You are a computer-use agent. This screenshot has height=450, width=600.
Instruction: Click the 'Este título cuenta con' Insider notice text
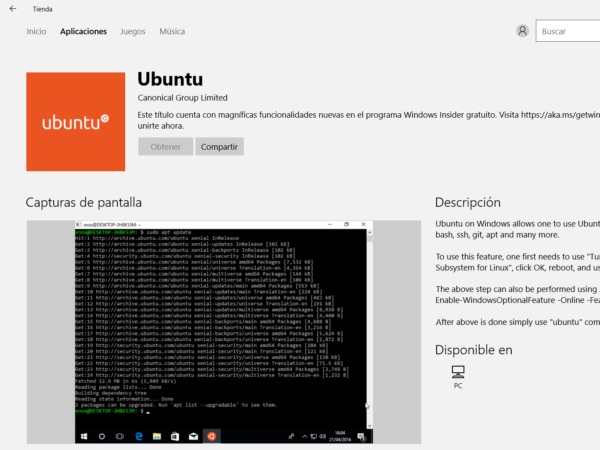(368, 120)
